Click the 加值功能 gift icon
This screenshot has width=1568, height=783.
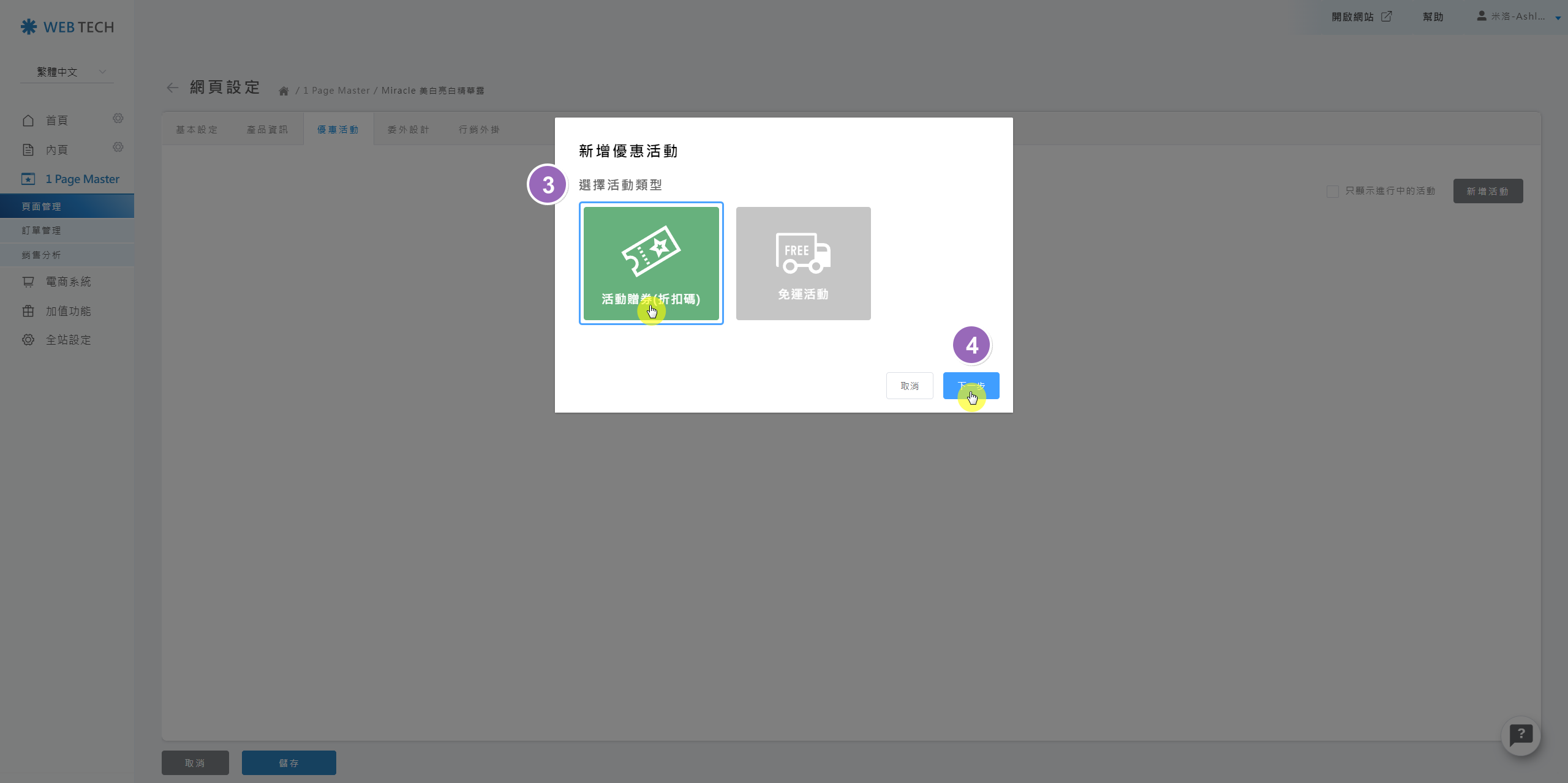pos(28,311)
